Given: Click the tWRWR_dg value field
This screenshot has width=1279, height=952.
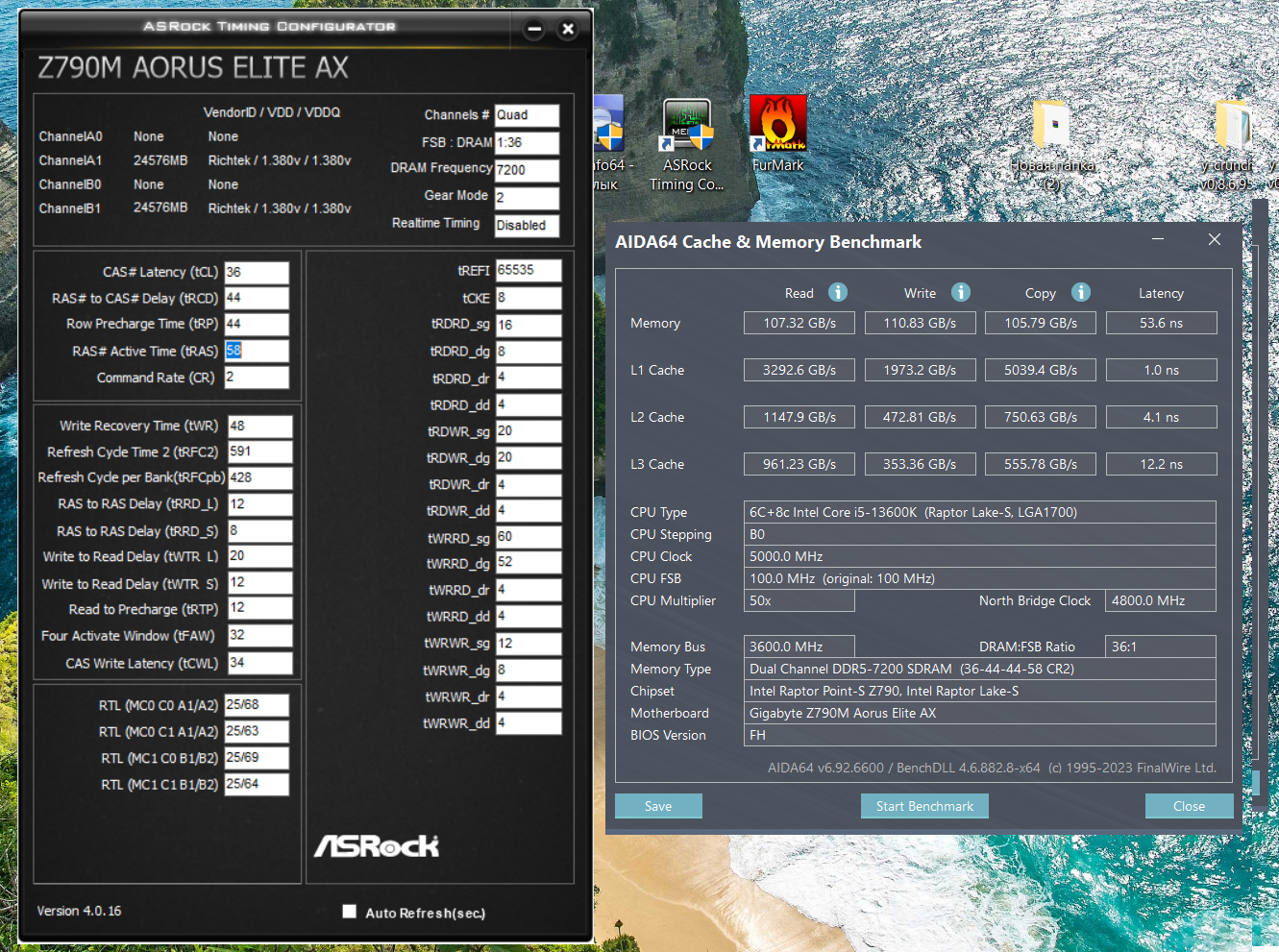Looking at the screenshot, I should (x=529, y=670).
